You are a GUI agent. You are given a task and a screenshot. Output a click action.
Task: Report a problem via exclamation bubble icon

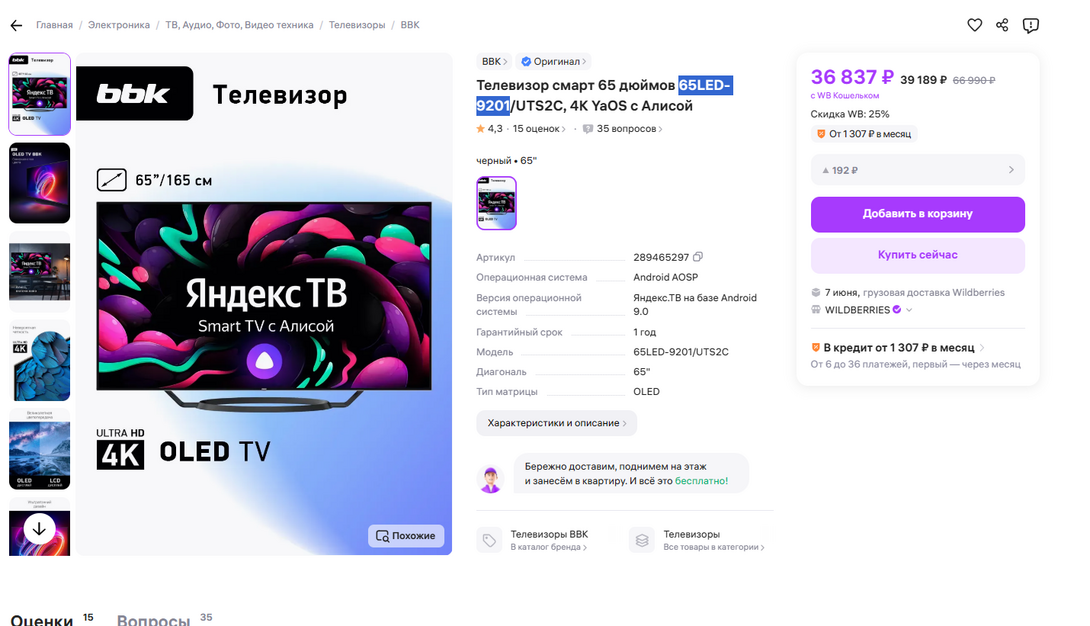pos(1030,26)
